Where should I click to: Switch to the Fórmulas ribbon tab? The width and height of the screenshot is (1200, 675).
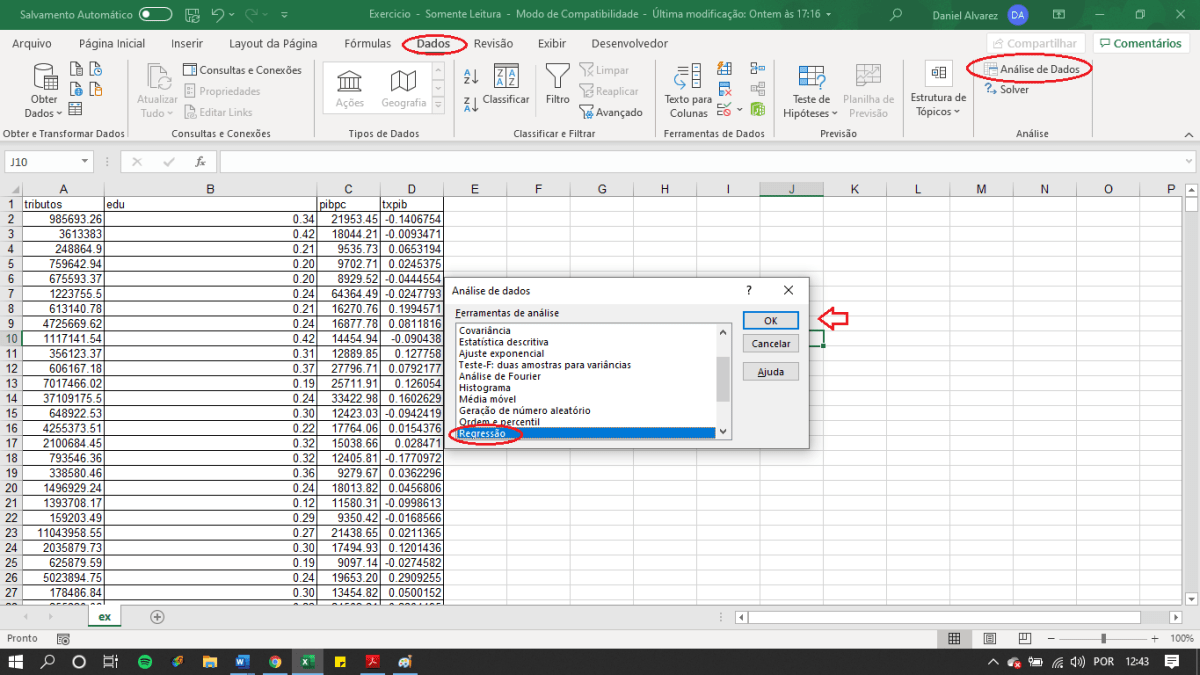pyautogui.click(x=367, y=43)
